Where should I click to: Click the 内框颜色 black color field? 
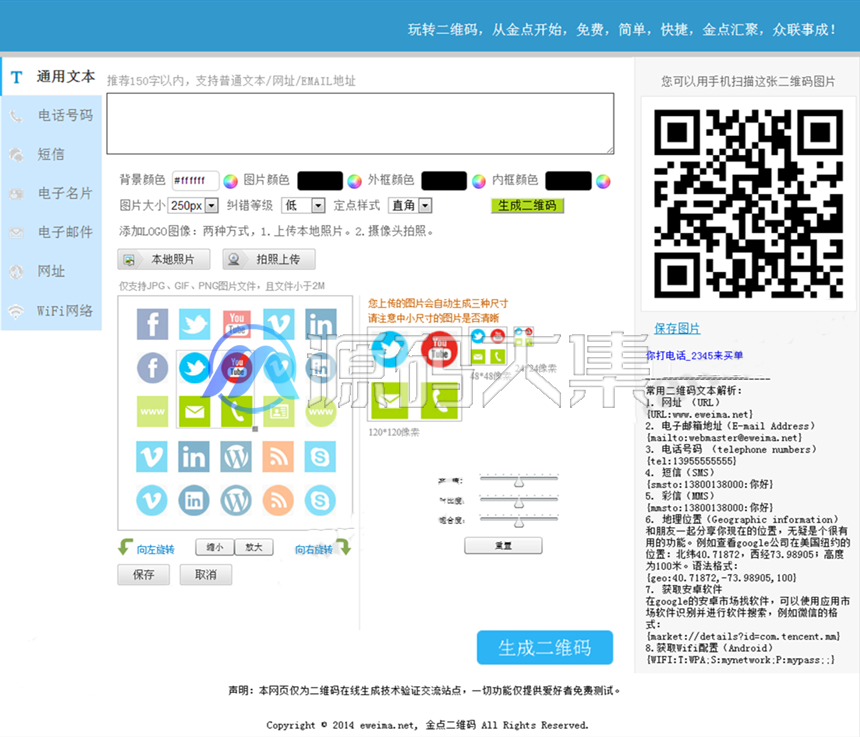pyautogui.click(x=568, y=180)
